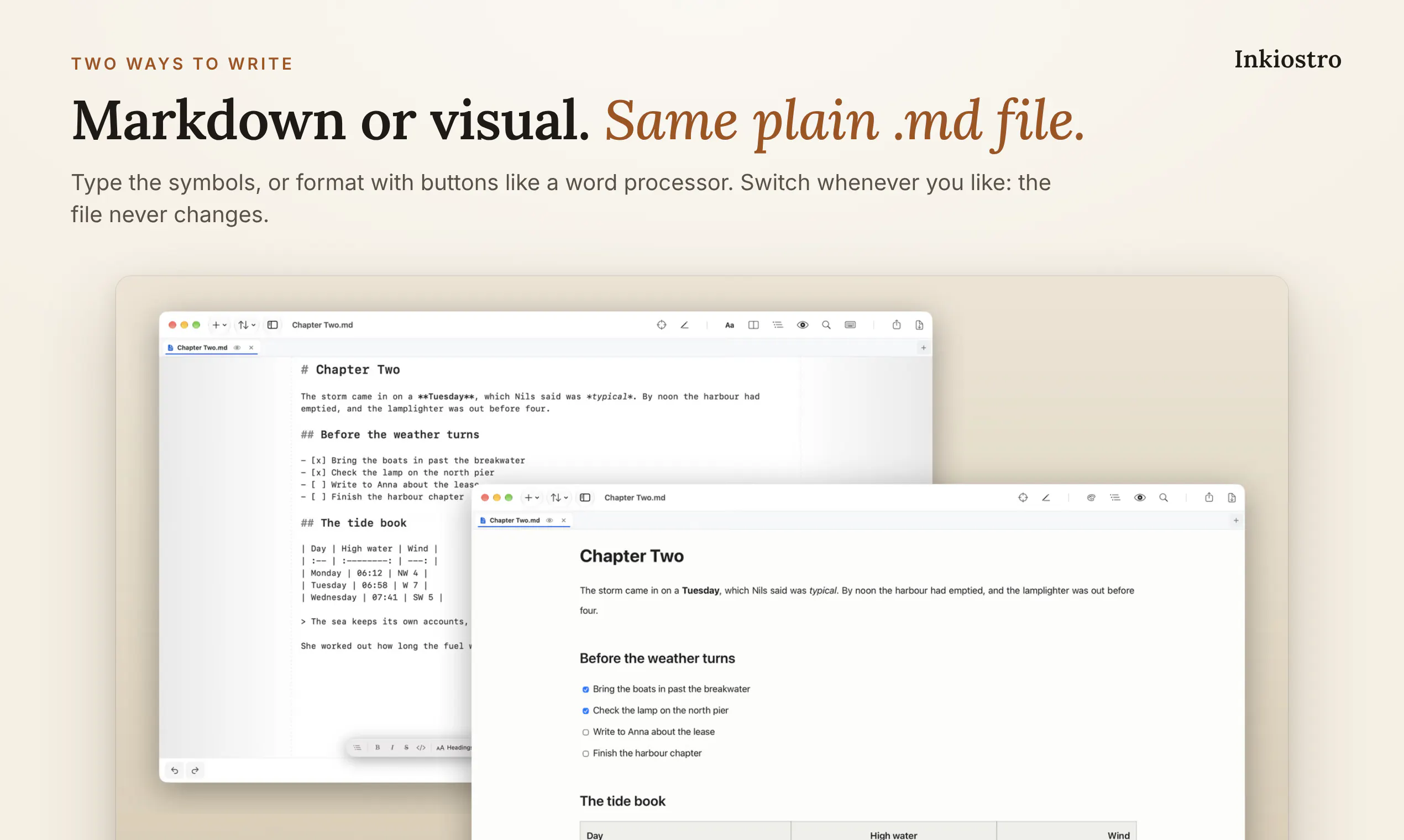Click the export document icon in the visual window

[1232, 497]
